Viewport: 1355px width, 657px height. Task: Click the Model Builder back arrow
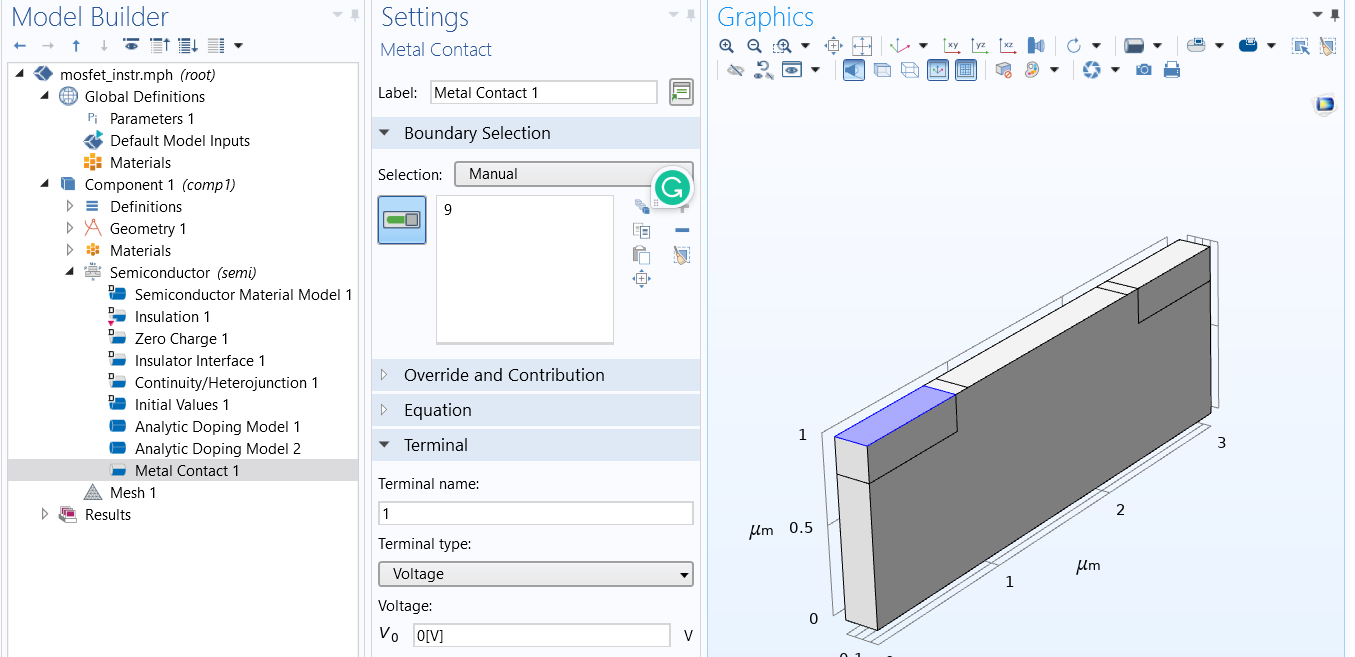[20, 46]
